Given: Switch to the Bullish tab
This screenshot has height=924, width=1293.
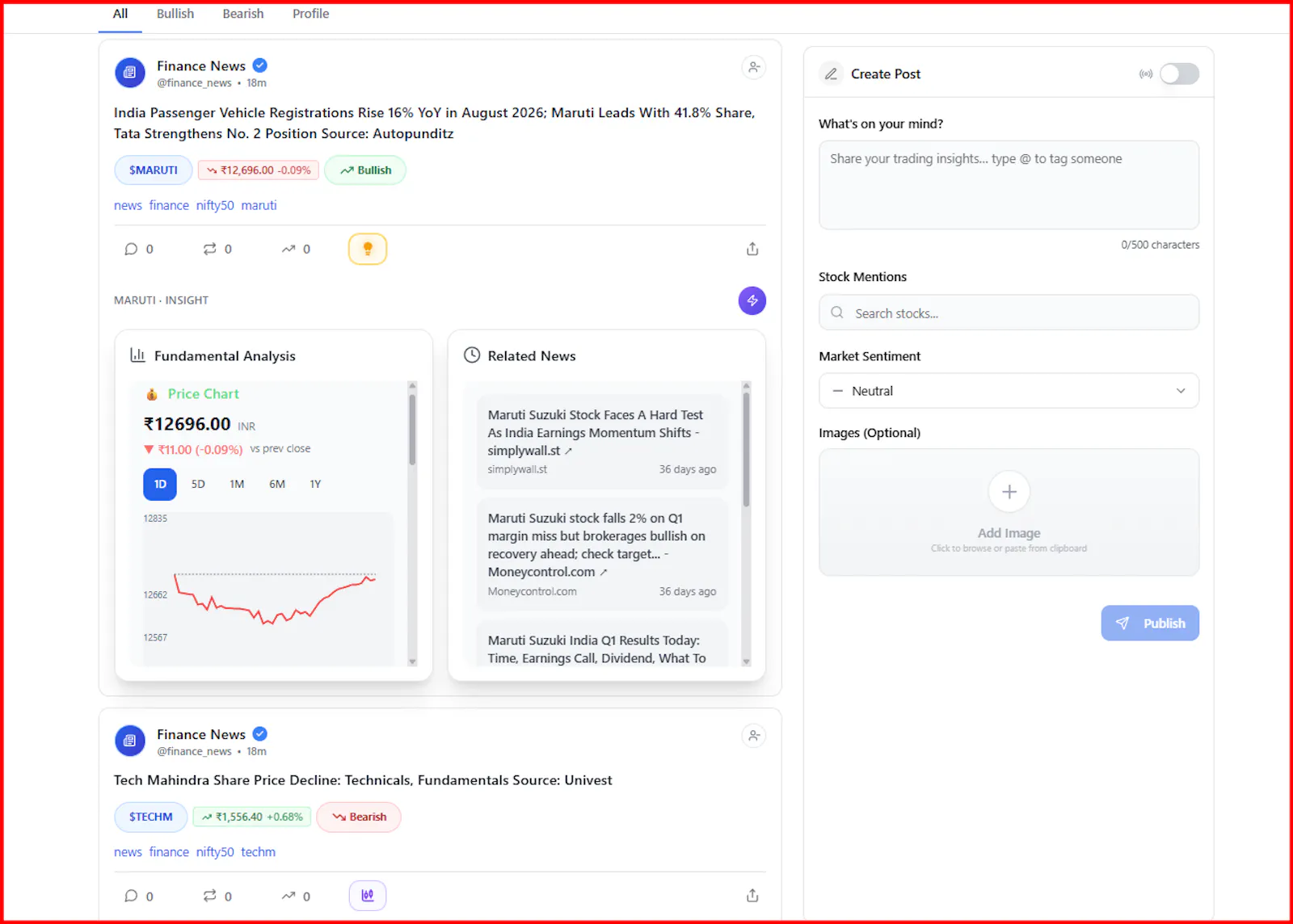Looking at the screenshot, I should (x=175, y=15).
